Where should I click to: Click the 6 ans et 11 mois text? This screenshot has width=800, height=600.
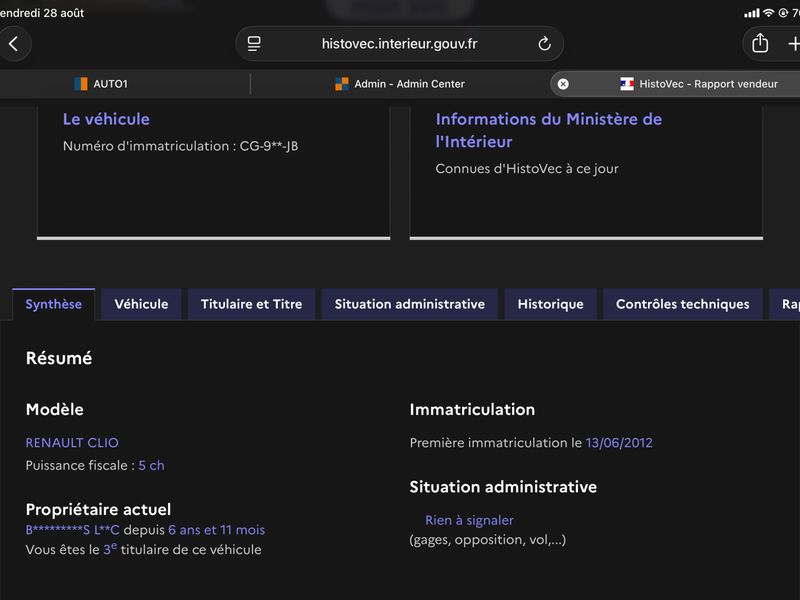pyautogui.click(x=216, y=530)
